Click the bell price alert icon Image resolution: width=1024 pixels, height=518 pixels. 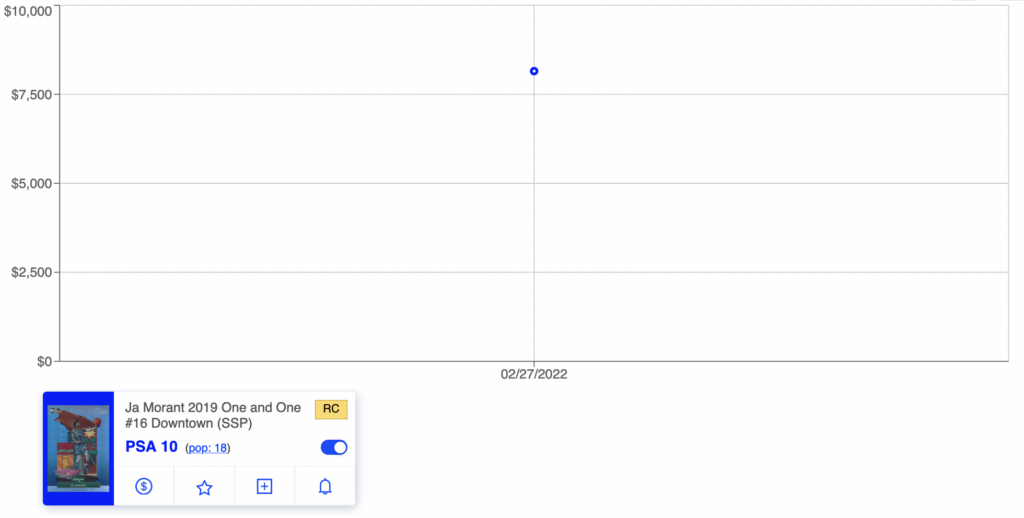click(325, 487)
